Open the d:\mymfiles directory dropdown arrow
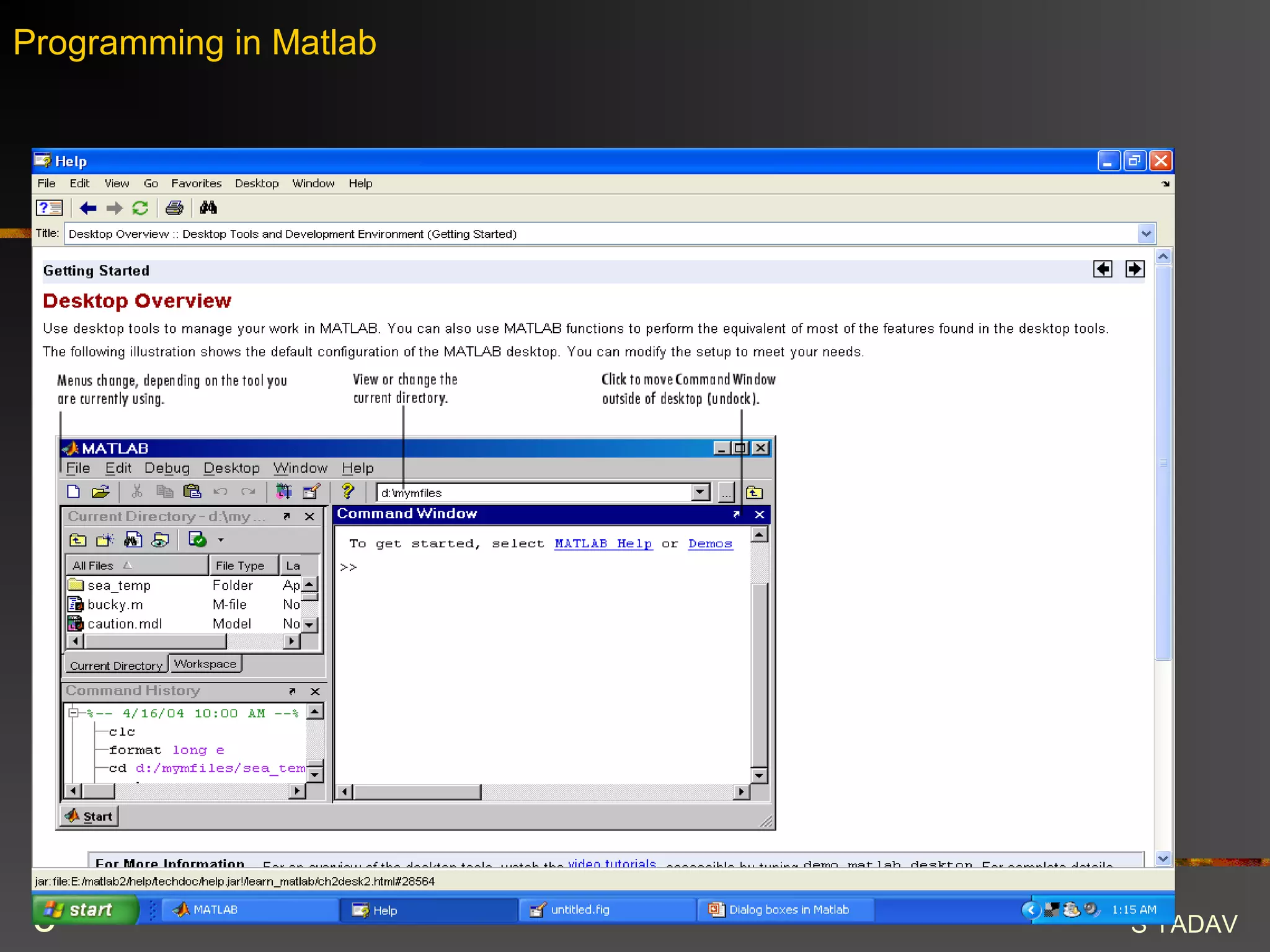Viewport: 1270px width, 952px height. [700, 493]
